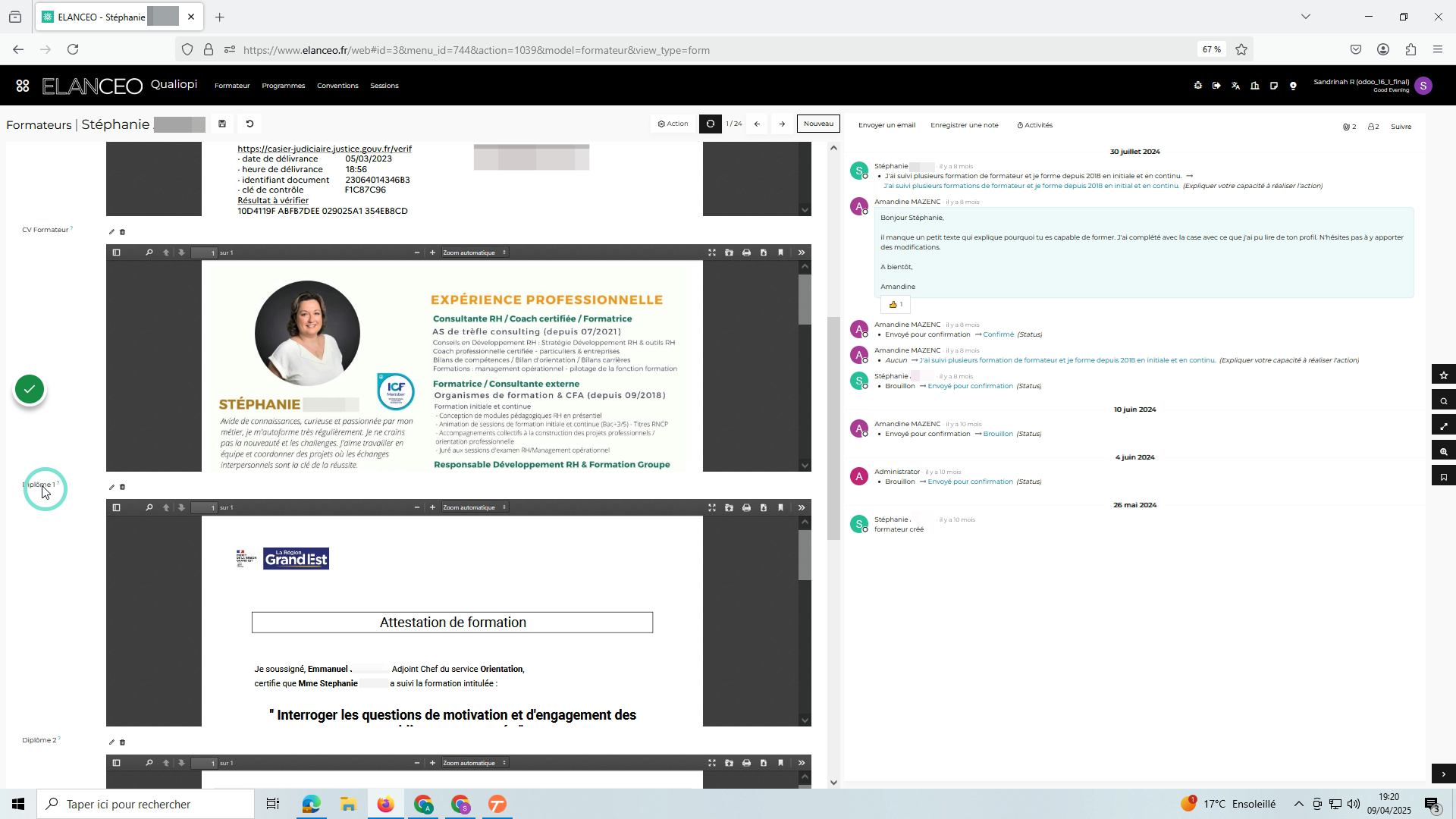Delete the CV Formateur file
The image size is (1456, 819).
pos(123,232)
